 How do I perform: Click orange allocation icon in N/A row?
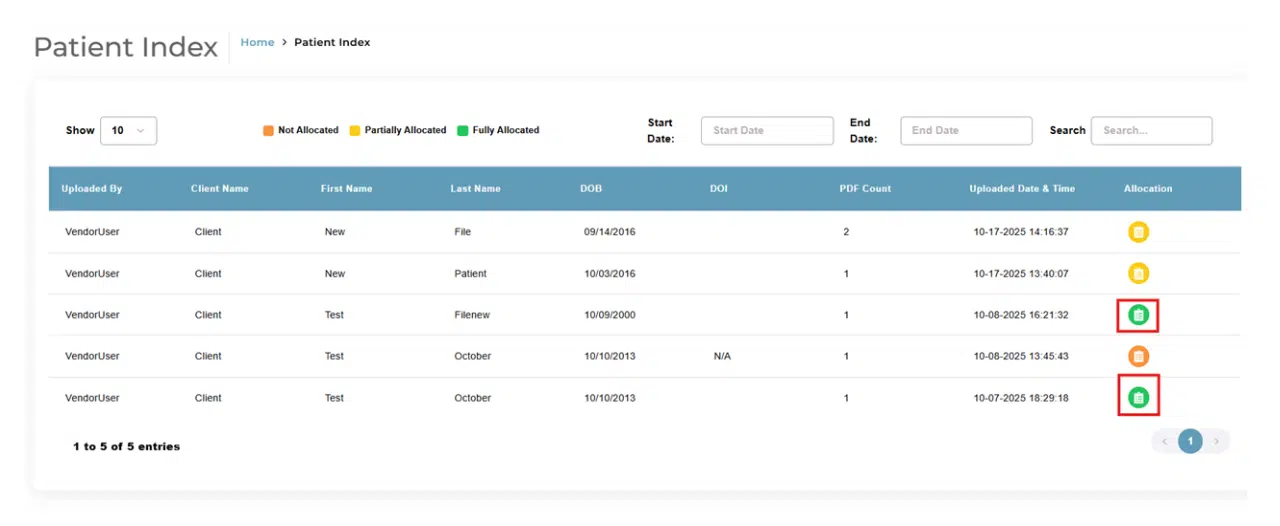point(1138,356)
